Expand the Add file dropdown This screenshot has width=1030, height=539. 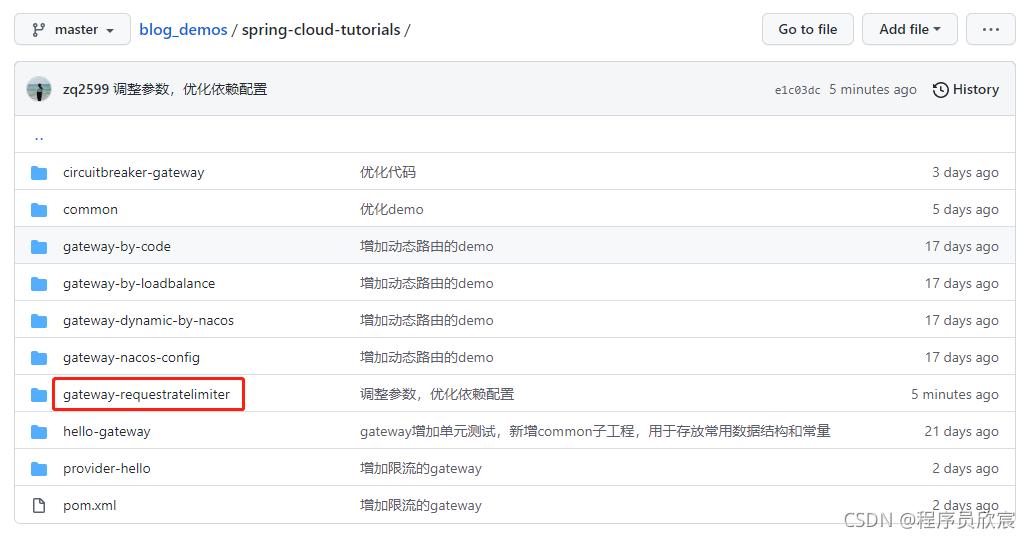click(909, 29)
